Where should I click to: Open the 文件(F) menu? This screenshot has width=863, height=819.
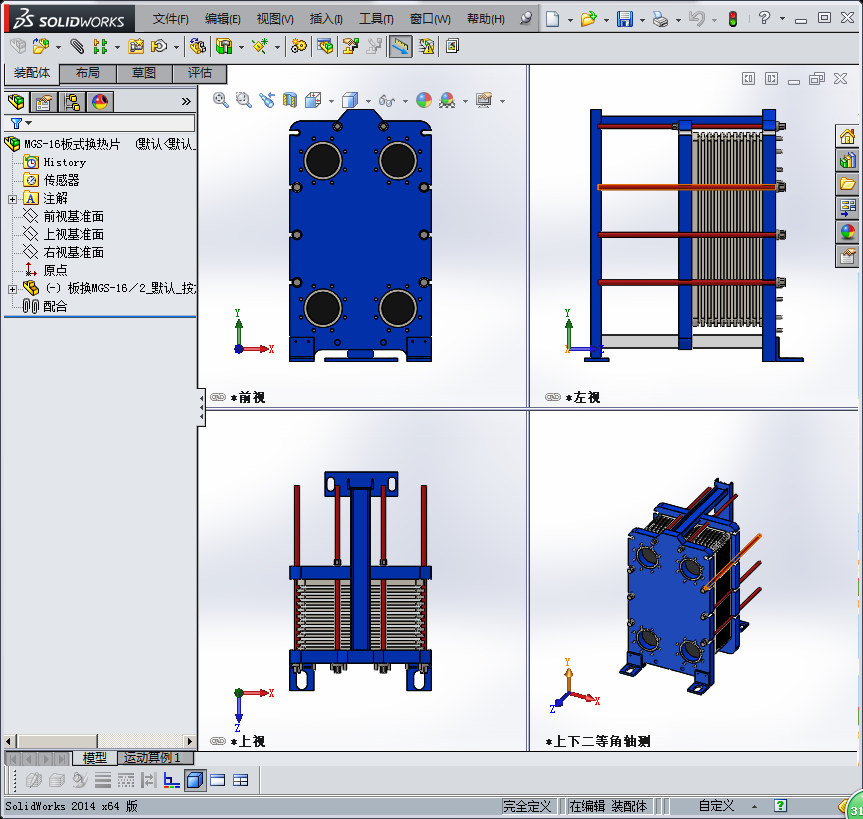pyautogui.click(x=170, y=19)
